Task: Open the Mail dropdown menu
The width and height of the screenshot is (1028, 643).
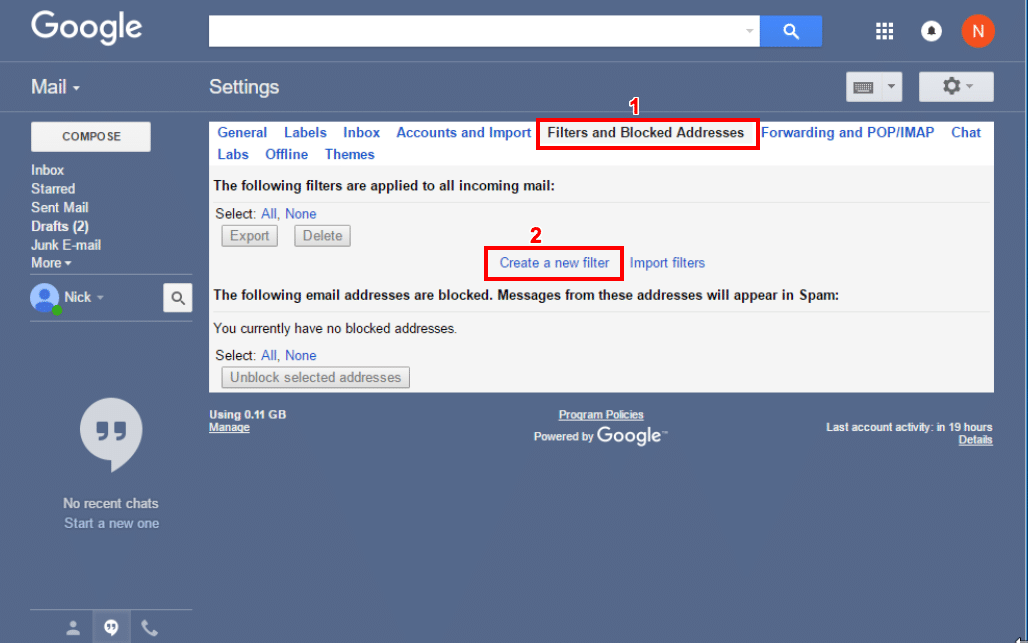Action: click(55, 87)
